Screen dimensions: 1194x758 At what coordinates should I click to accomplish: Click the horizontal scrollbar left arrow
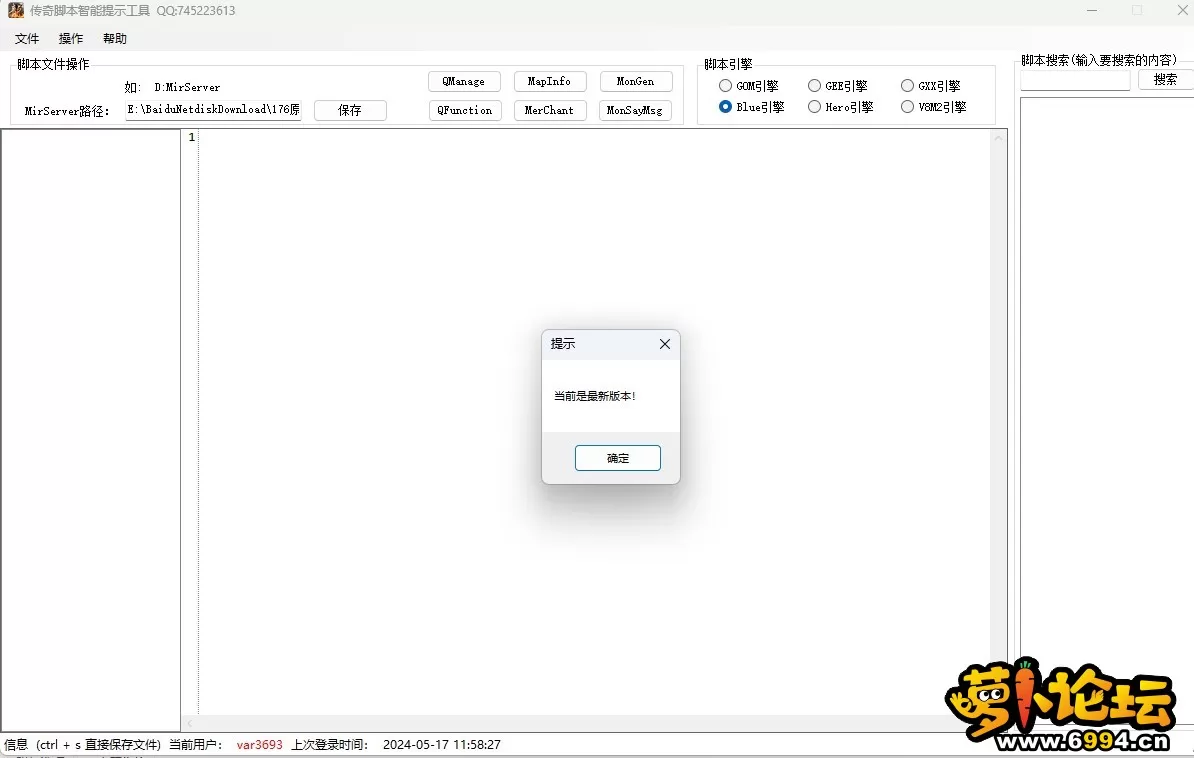coord(190,723)
